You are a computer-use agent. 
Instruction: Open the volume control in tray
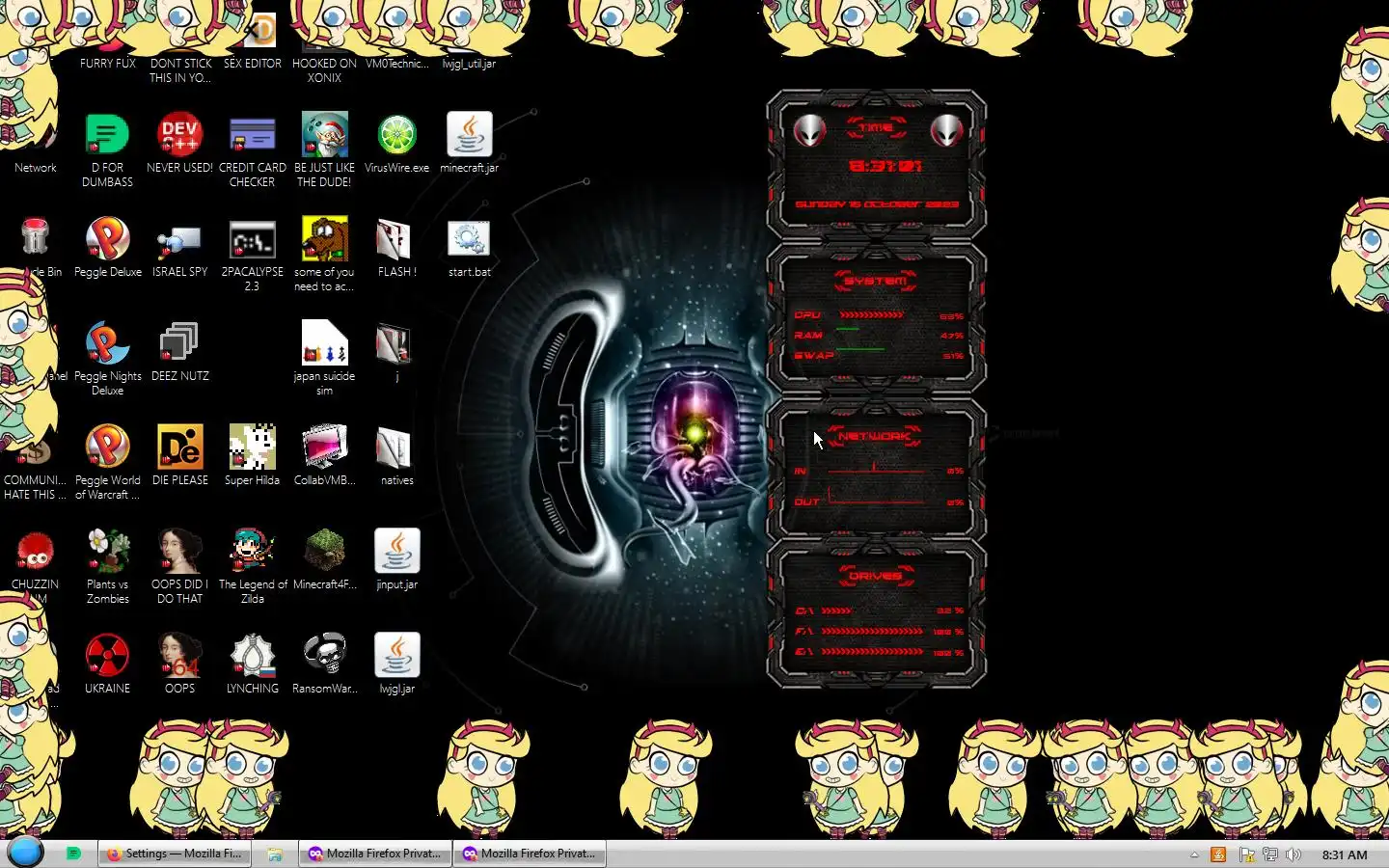click(x=1294, y=854)
